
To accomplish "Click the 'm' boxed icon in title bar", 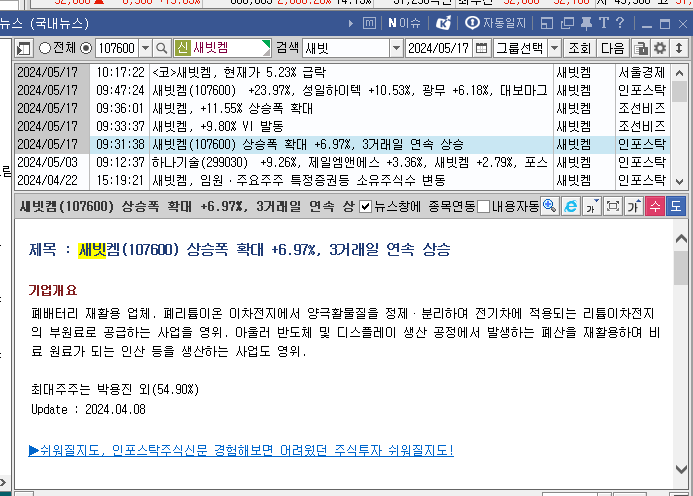I will (x=369, y=23).
